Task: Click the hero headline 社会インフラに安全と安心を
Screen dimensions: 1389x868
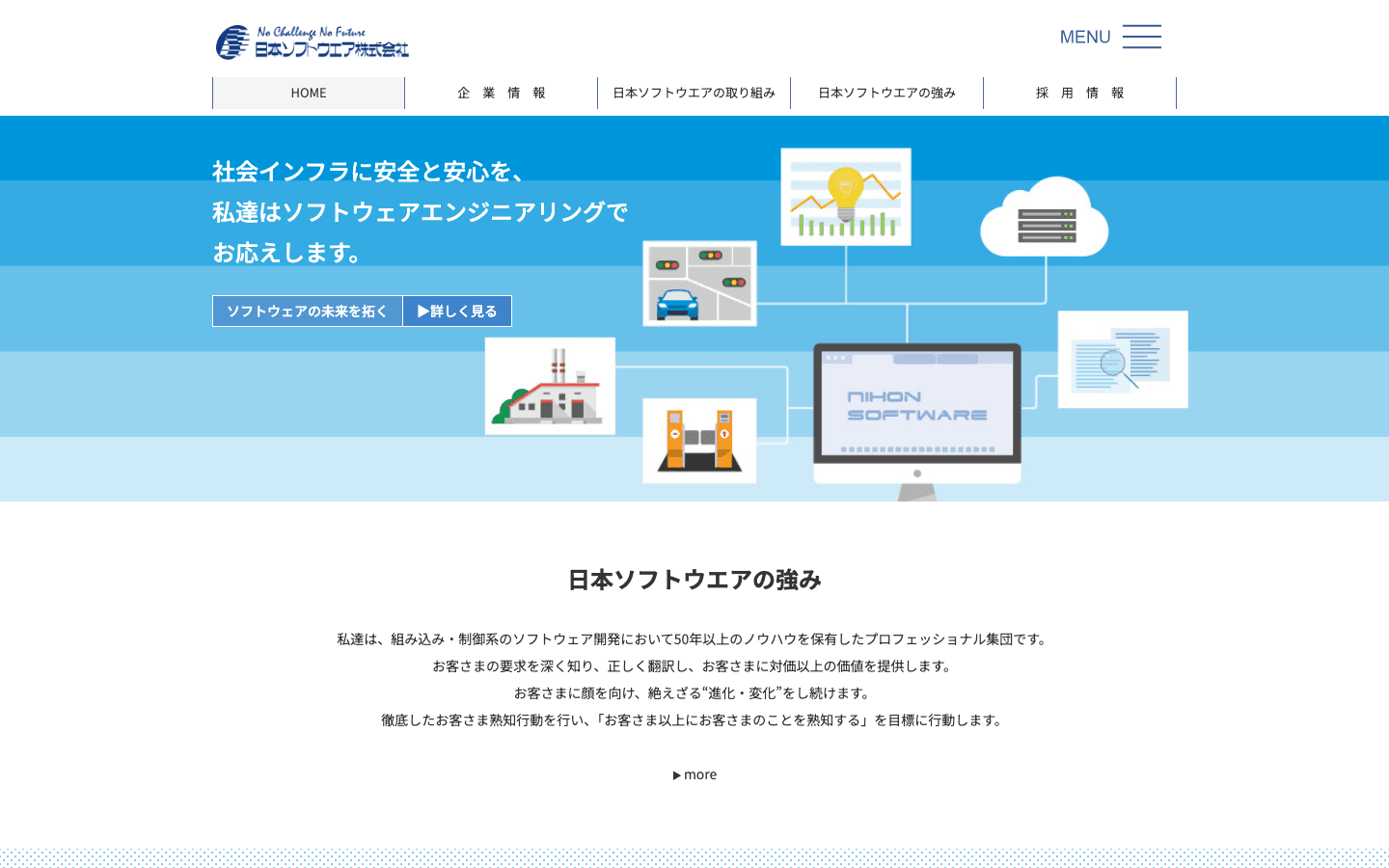Action: click(x=369, y=172)
